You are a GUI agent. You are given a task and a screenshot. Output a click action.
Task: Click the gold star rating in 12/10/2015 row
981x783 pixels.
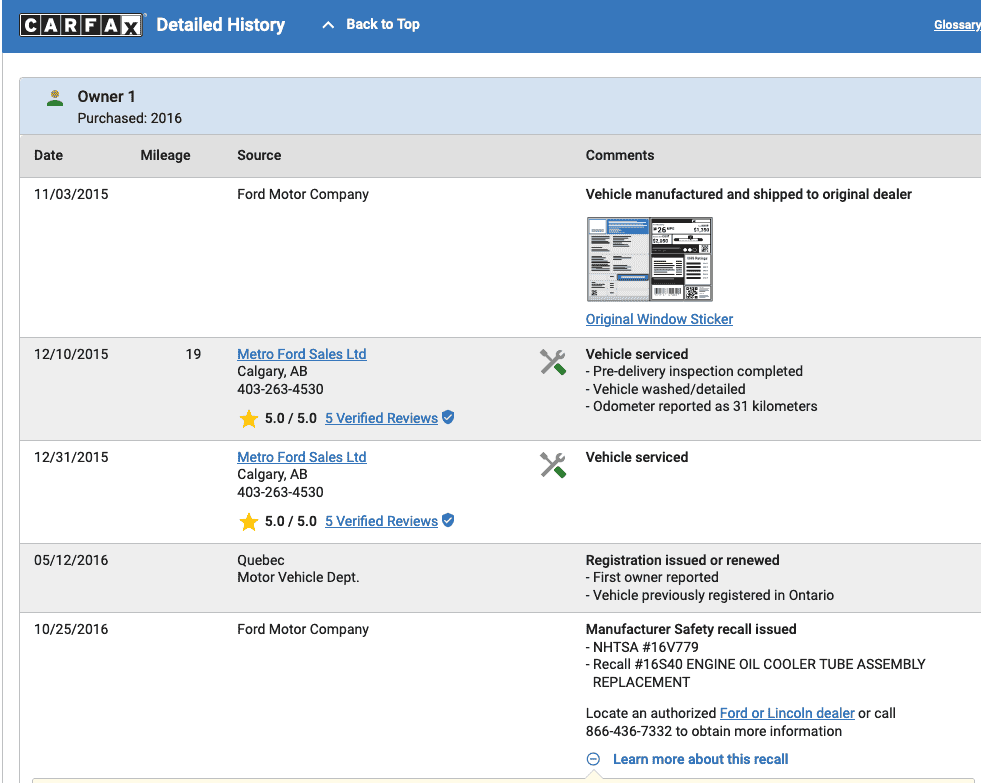[248, 418]
